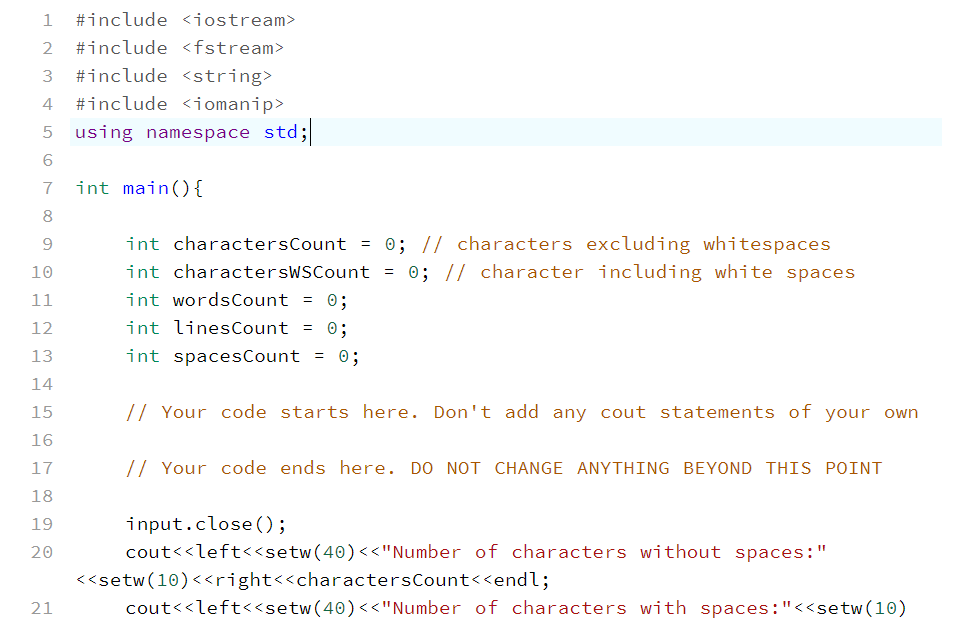The height and width of the screenshot is (621, 963).
Task: Click line number 21 in the gutter
Action: (x=42, y=607)
